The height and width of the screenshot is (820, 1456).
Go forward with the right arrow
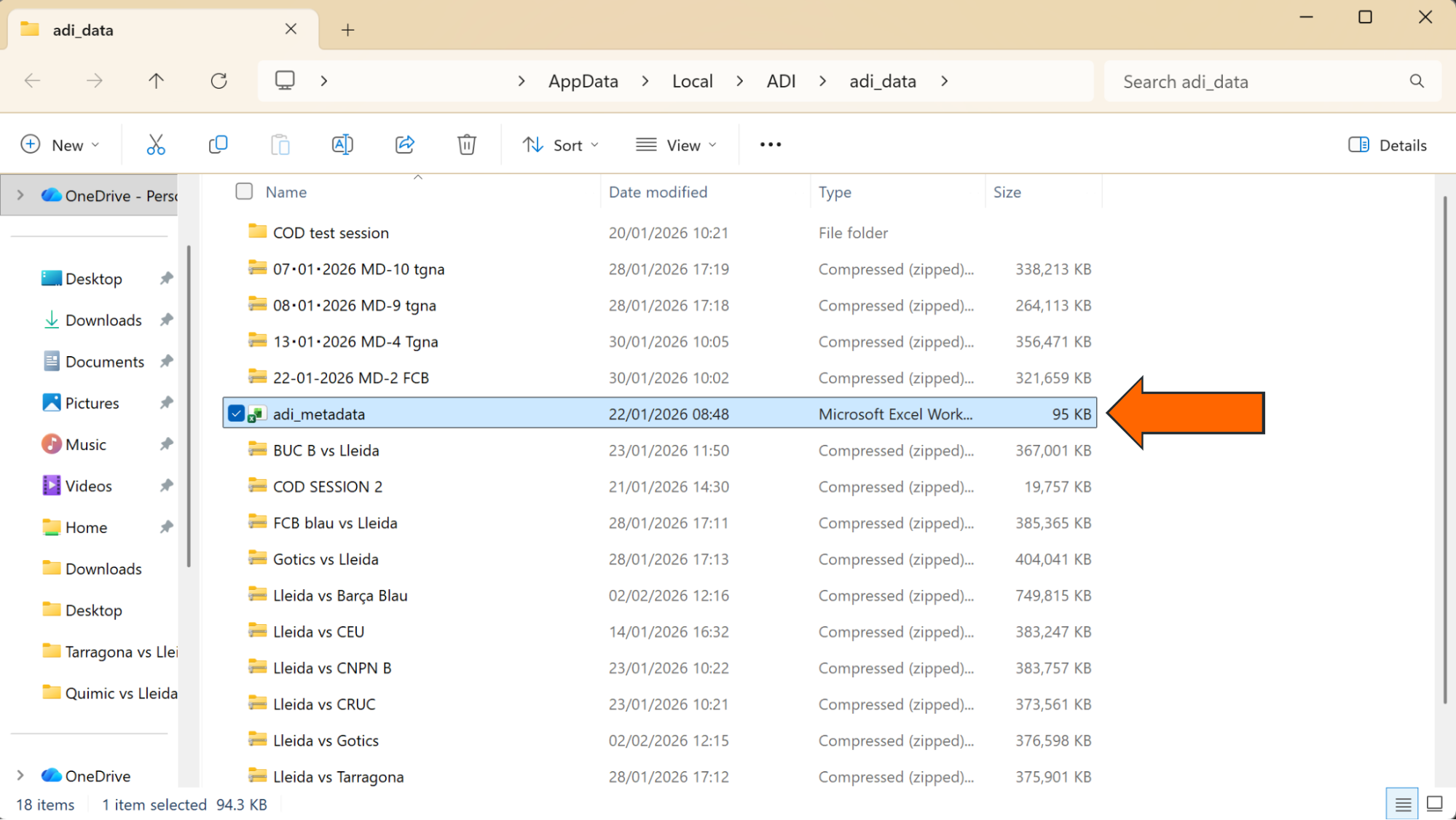pyautogui.click(x=94, y=81)
